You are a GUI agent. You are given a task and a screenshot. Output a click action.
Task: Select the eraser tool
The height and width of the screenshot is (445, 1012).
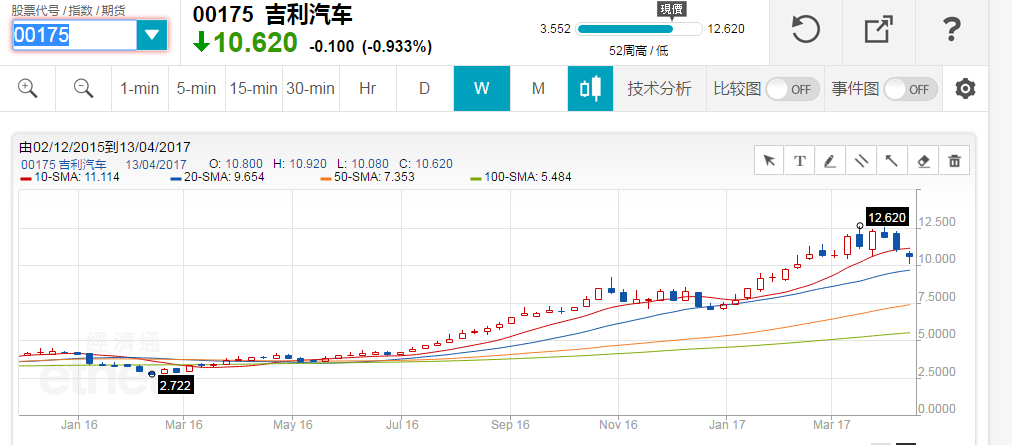click(x=923, y=160)
